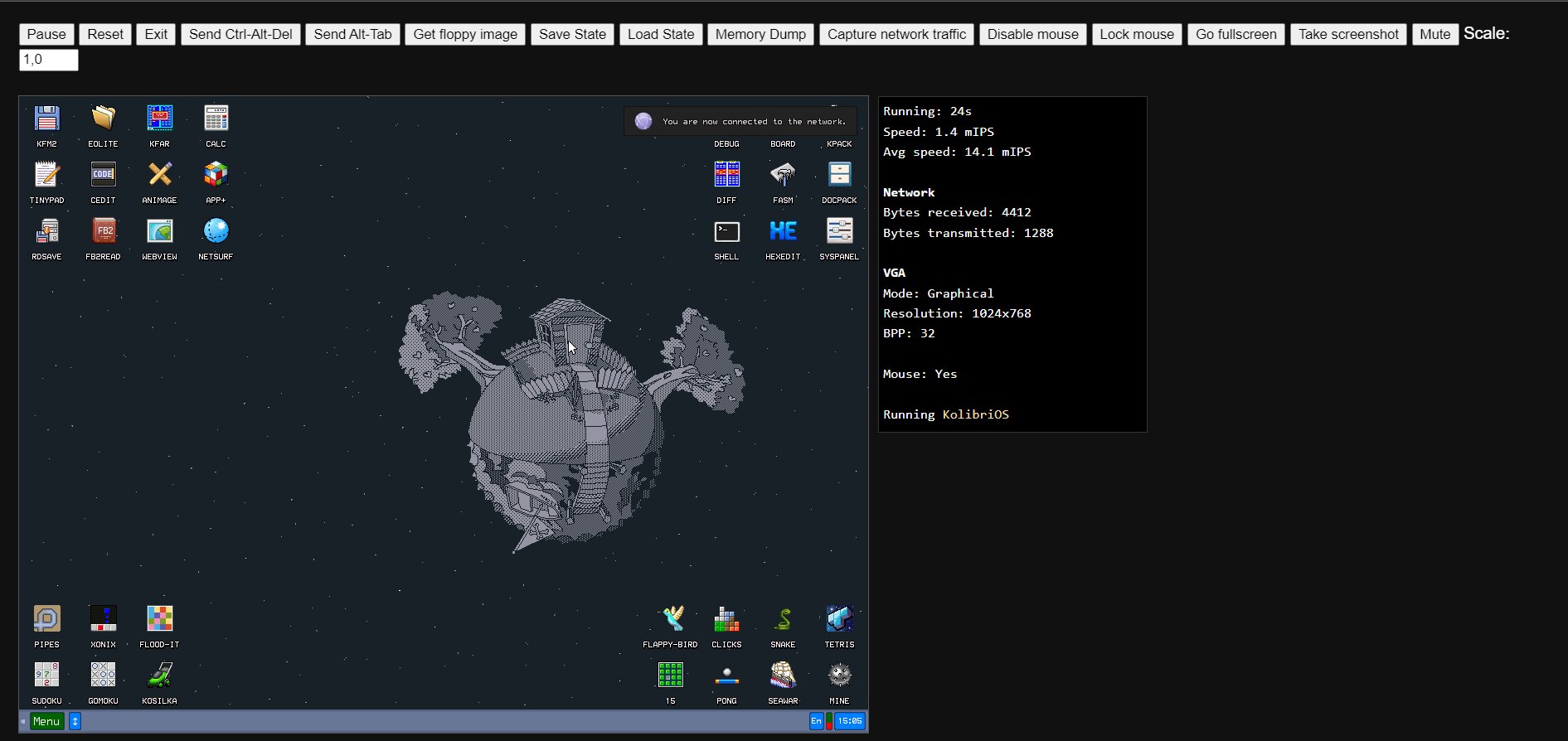Click the Save State button
This screenshot has height=741, width=1568.
tap(572, 34)
